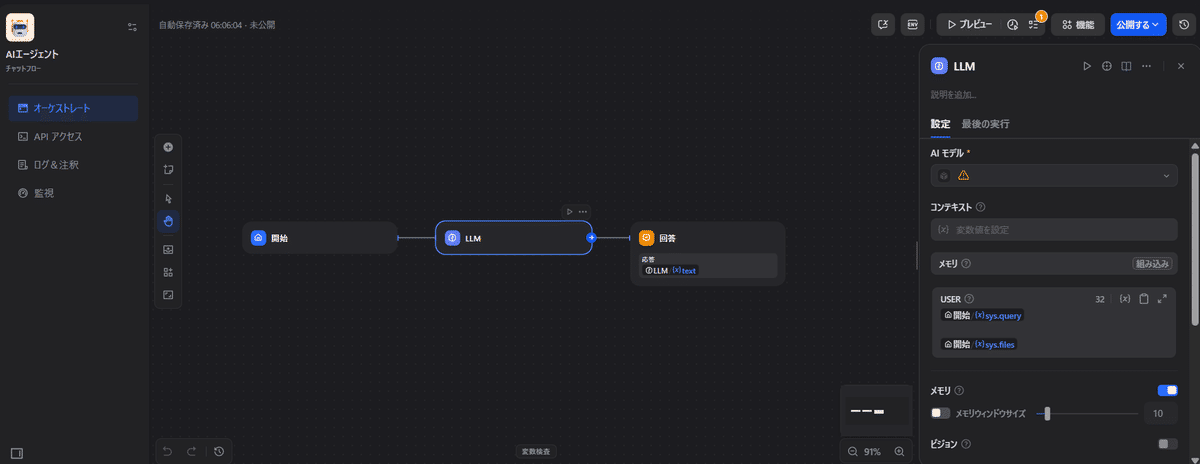This screenshot has width=1200, height=464.
Task: Open the ENV environment variables button
Action: 912,24
